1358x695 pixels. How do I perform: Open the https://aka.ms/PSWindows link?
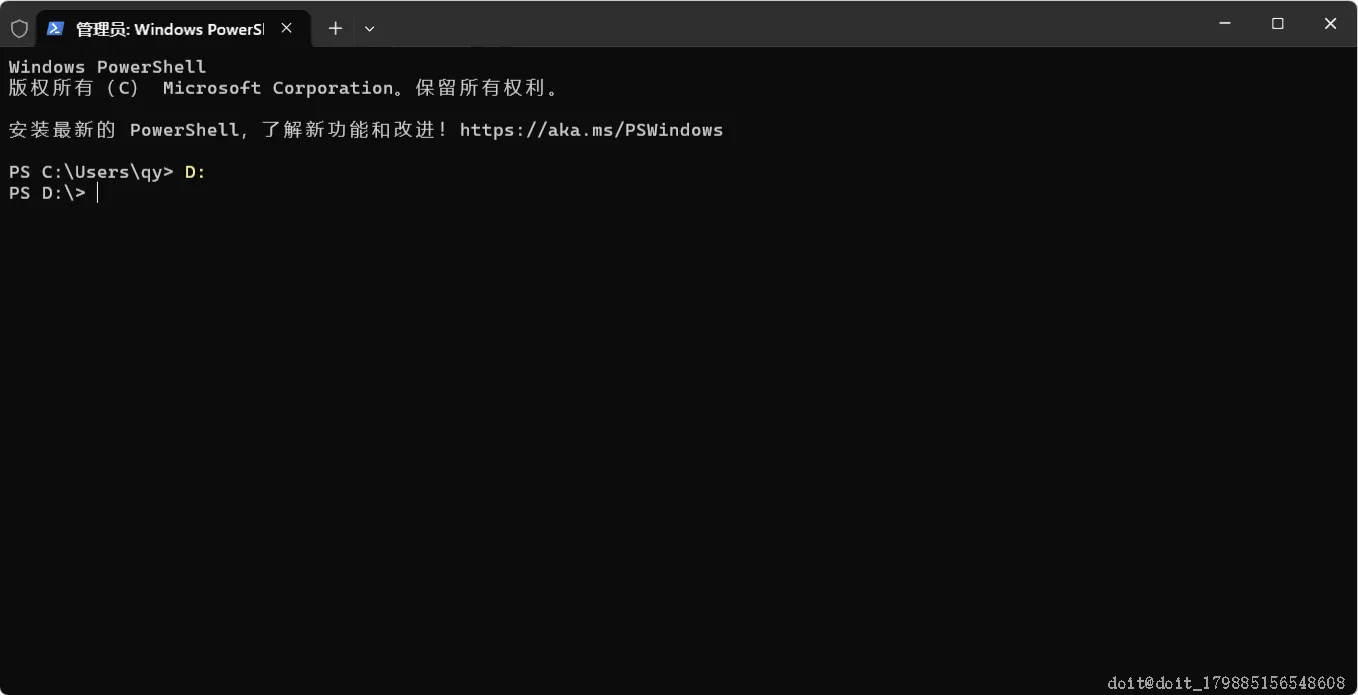(x=591, y=130)
